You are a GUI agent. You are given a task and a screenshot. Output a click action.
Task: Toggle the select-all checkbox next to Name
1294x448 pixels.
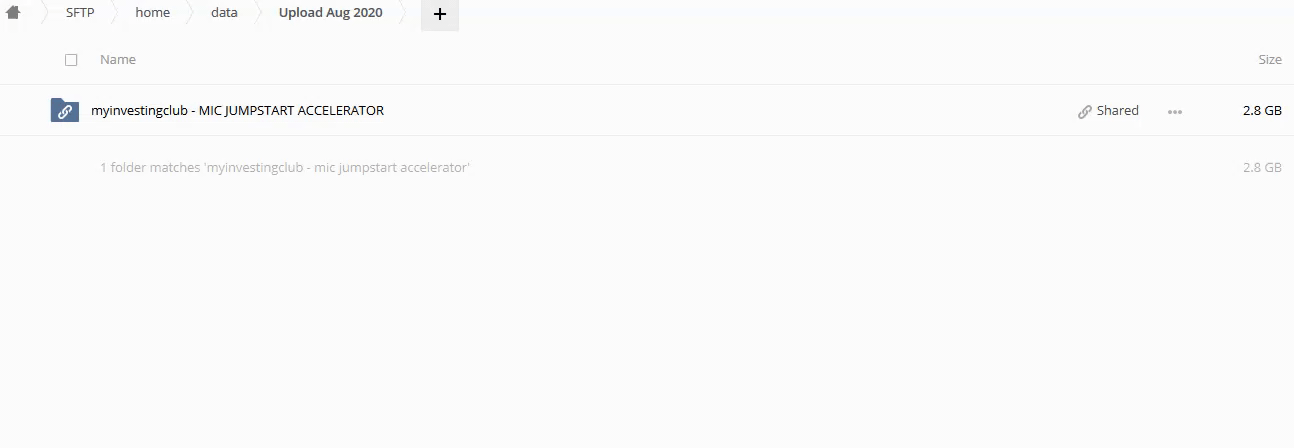pos(71,60)
